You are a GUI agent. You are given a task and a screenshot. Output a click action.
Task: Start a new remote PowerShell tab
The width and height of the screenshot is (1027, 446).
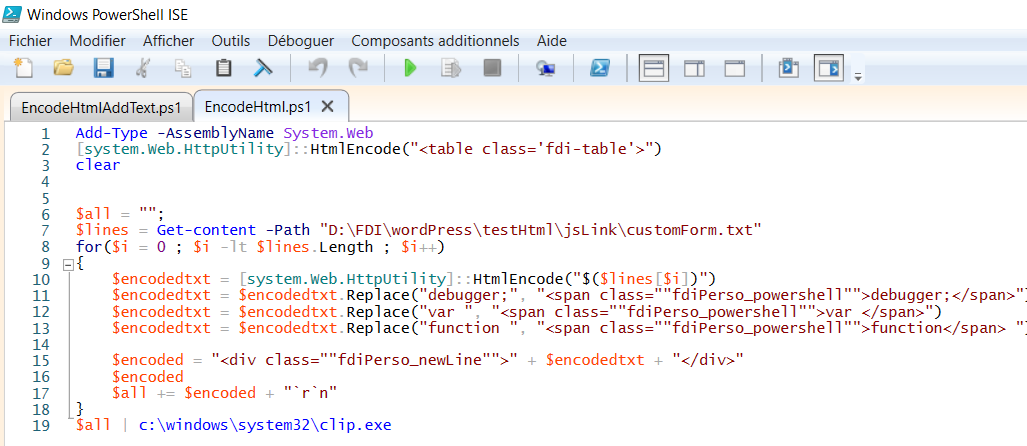click(x=545, y=68)
